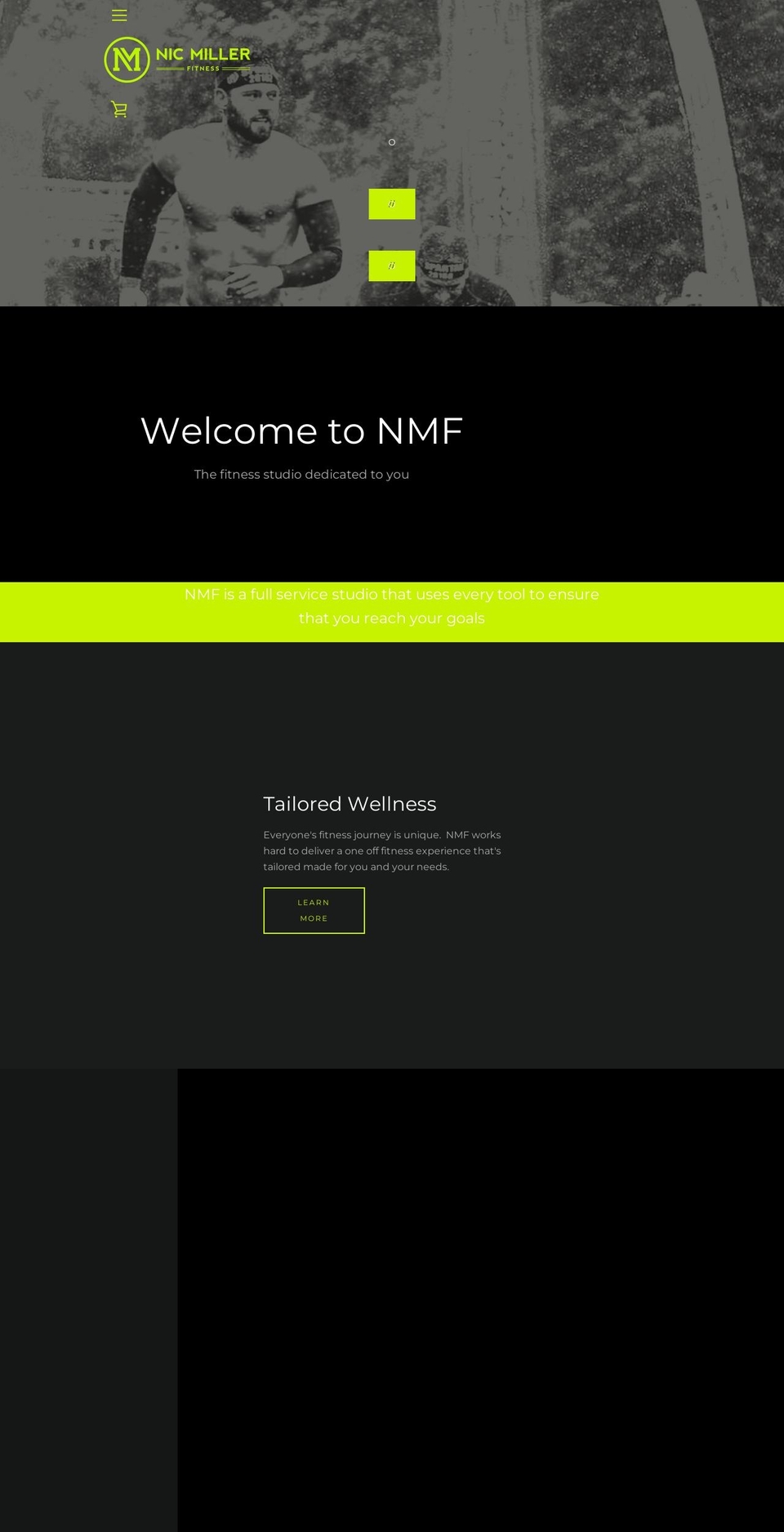The height and width of the screenshot is (1532, 784).
Task: Go to the Nic Miller Fitness logo home link
Action: 178,60
